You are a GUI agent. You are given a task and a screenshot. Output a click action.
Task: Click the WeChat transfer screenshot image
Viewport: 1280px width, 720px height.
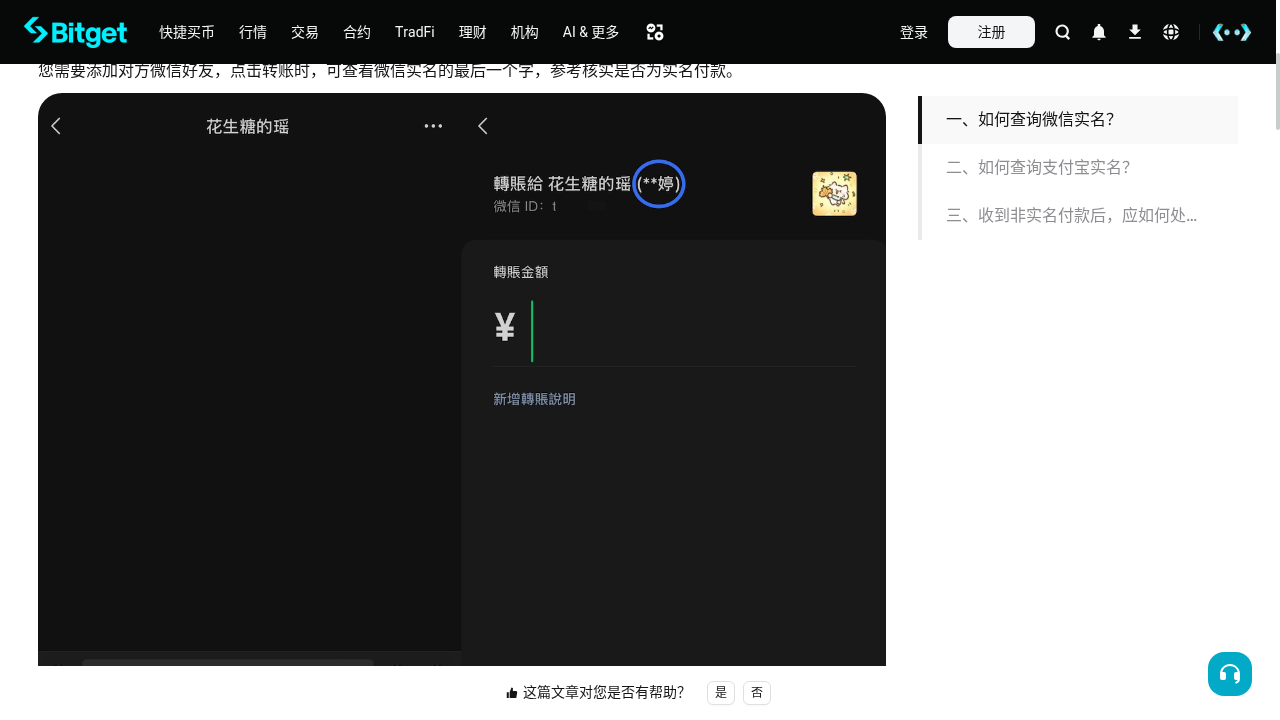[462, 379]
